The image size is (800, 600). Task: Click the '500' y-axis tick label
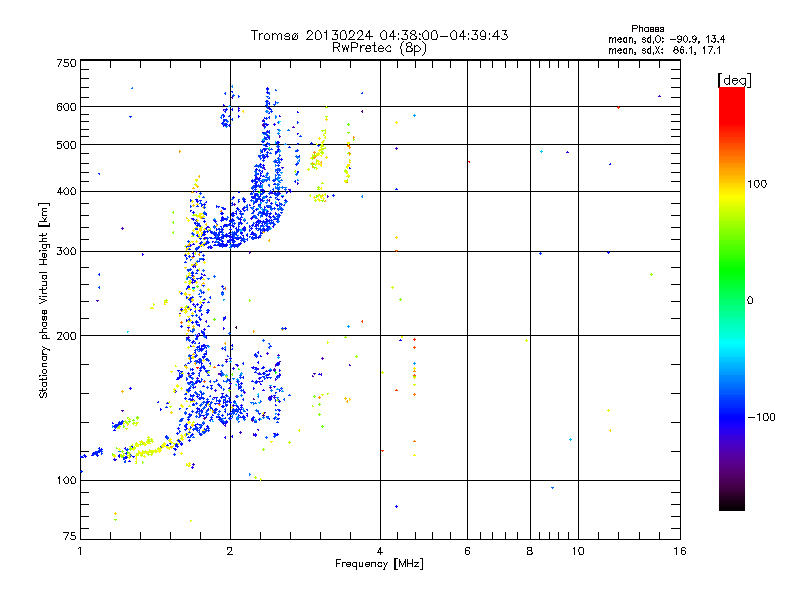(66, 145)
